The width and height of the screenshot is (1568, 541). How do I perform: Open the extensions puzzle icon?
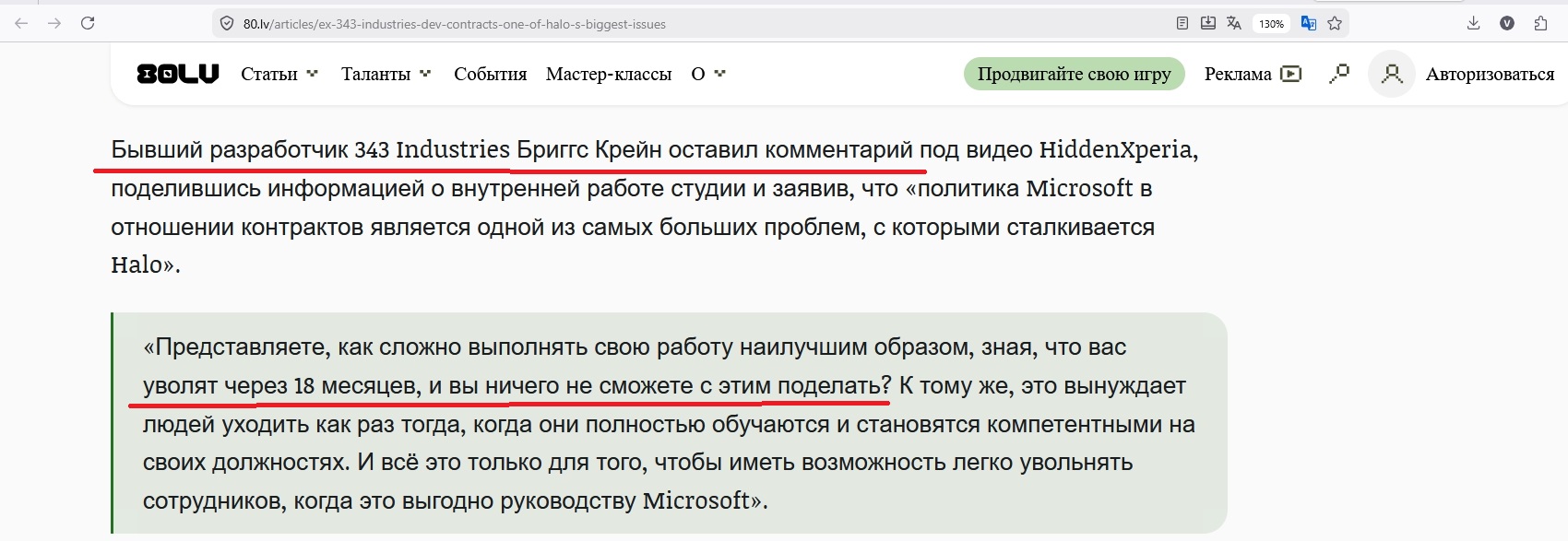click(x=1540, y=23)
